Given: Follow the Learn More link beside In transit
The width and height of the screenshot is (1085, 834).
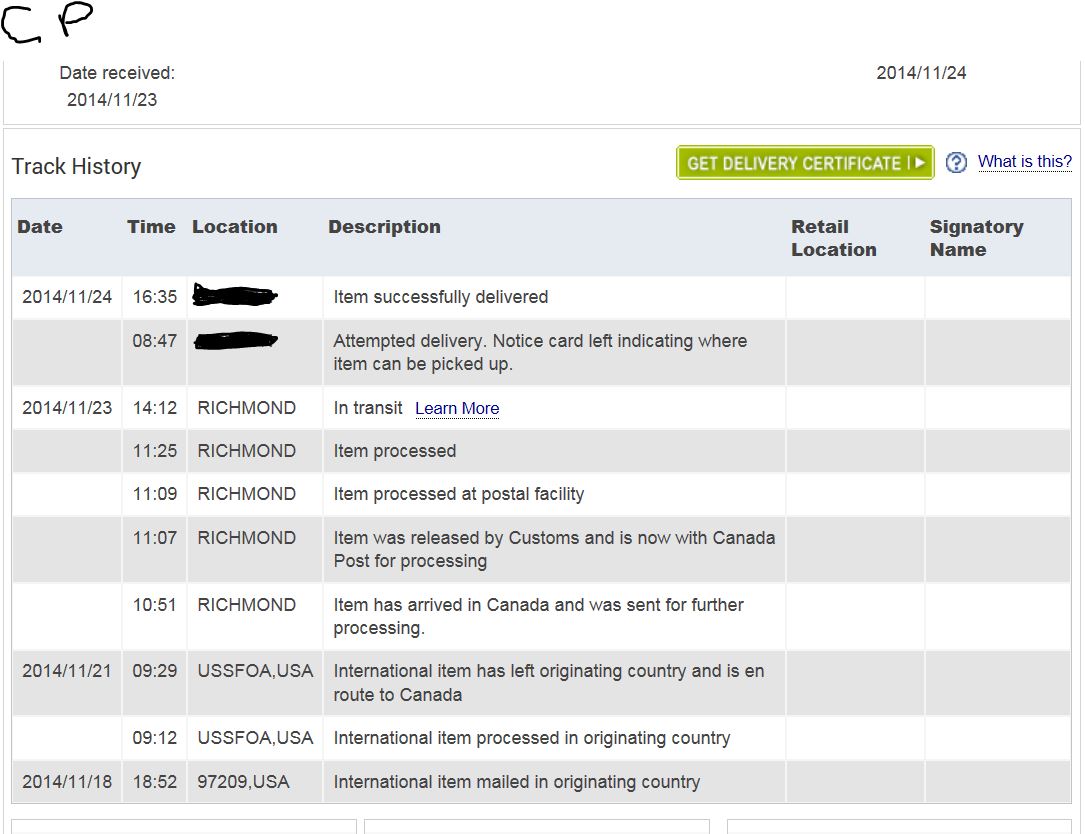Looking at the screenshot, I should click(457, 408).
